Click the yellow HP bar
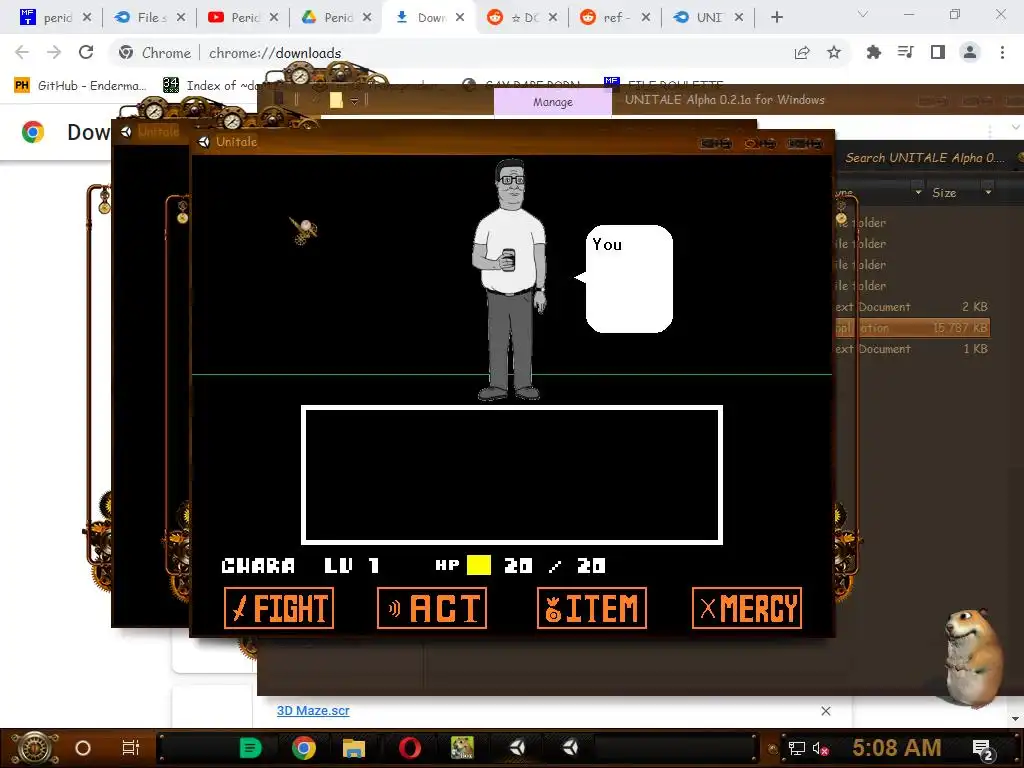This screenshot has height=768, width=1024. tap(479, 565)
